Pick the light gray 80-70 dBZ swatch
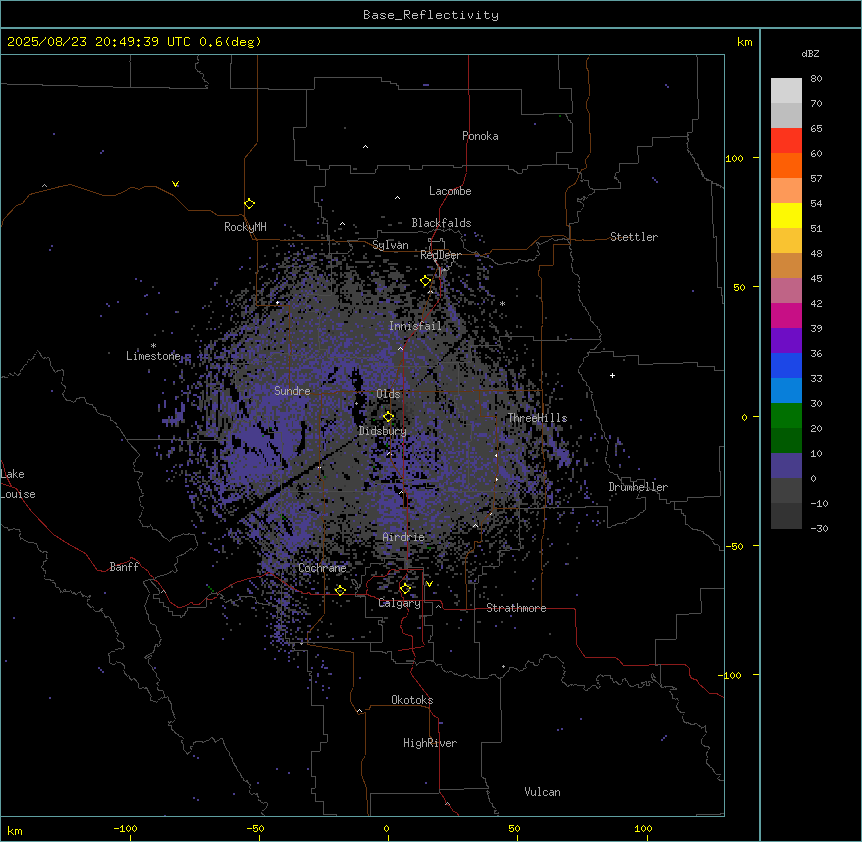 pos(786,91)
